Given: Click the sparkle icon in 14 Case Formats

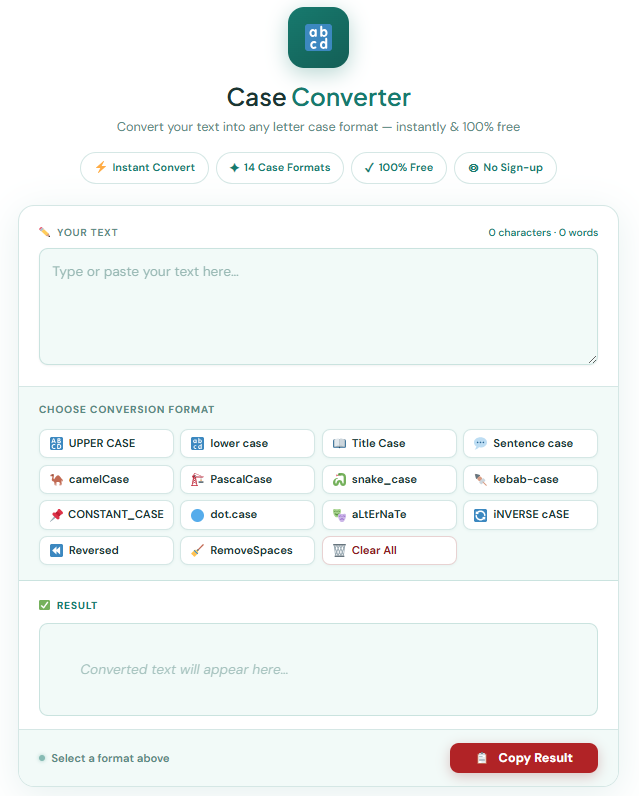Looking at the screenshot, I should [234, 168].
